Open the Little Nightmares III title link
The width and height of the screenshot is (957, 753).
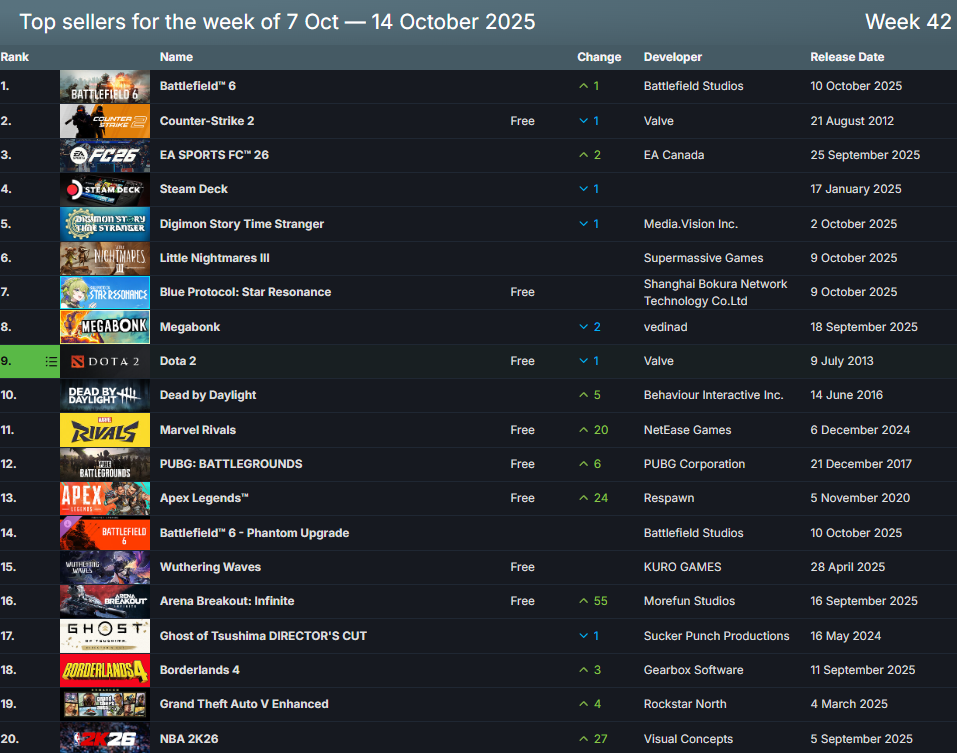(214, 258)
